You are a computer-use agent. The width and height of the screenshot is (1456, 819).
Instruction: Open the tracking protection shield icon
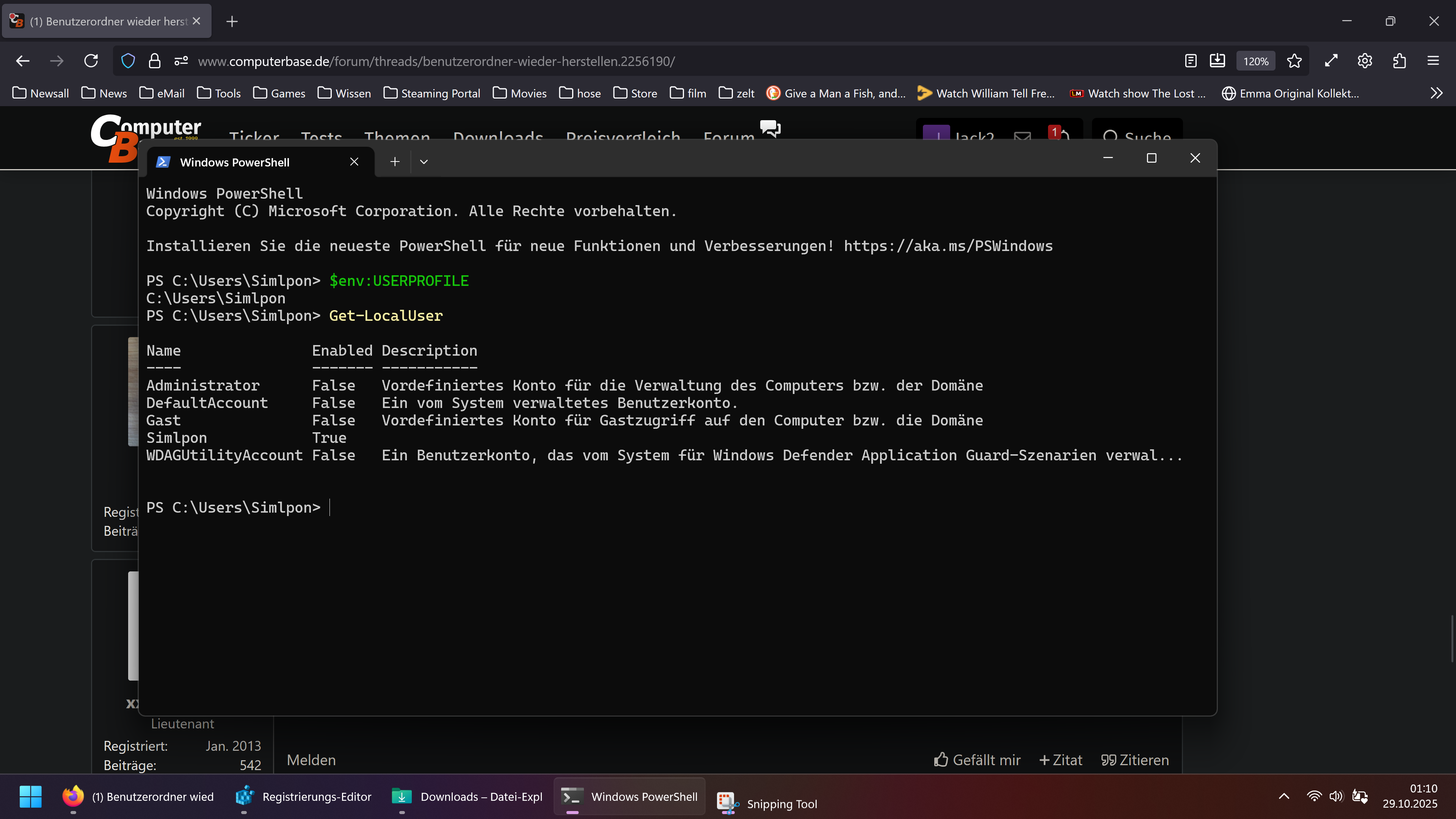128,61
